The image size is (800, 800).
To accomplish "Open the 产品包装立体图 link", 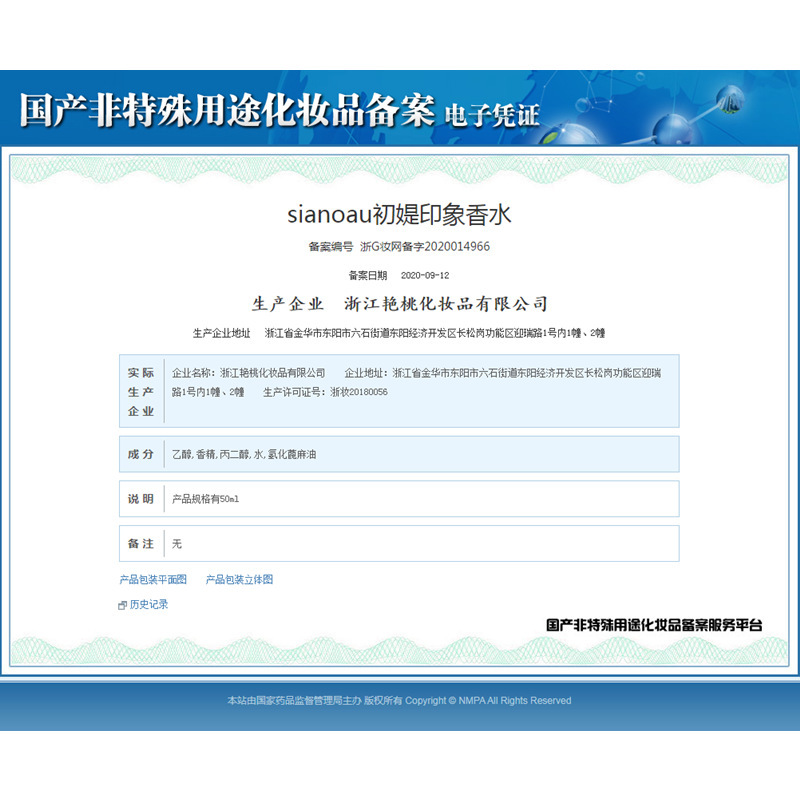I will [239, 579].
